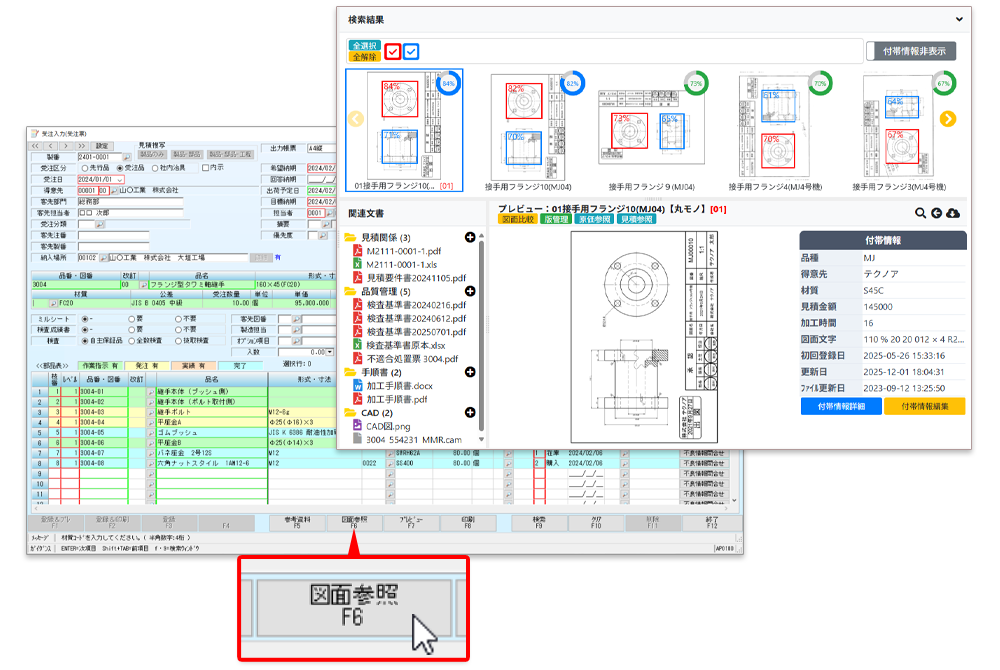Click the plus icon beside 見積関係 folder
This screenshot has height=670, width=1000.
(x=470, y=237)
